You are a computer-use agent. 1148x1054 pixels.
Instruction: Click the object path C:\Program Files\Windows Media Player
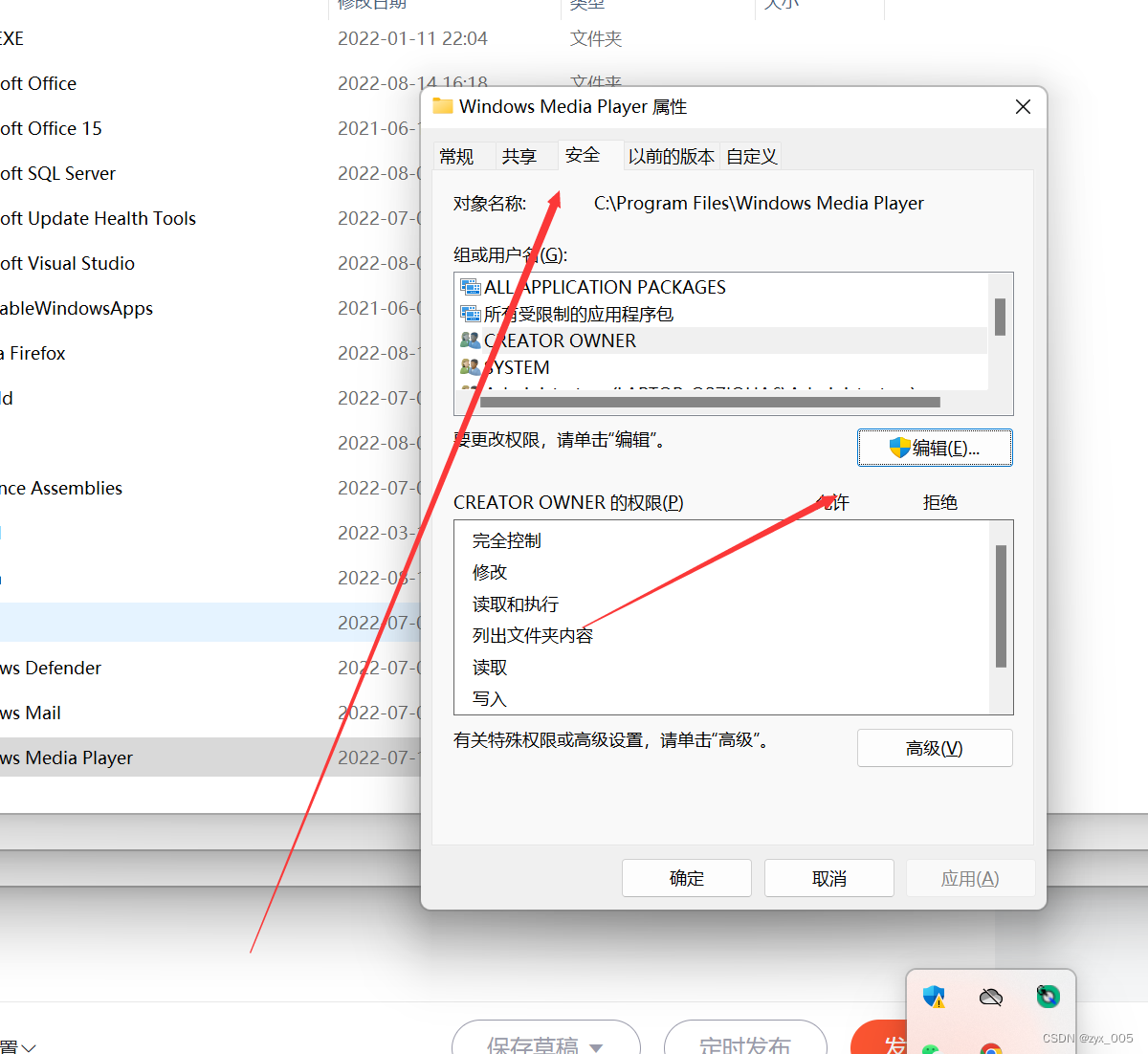coord(759,203)
